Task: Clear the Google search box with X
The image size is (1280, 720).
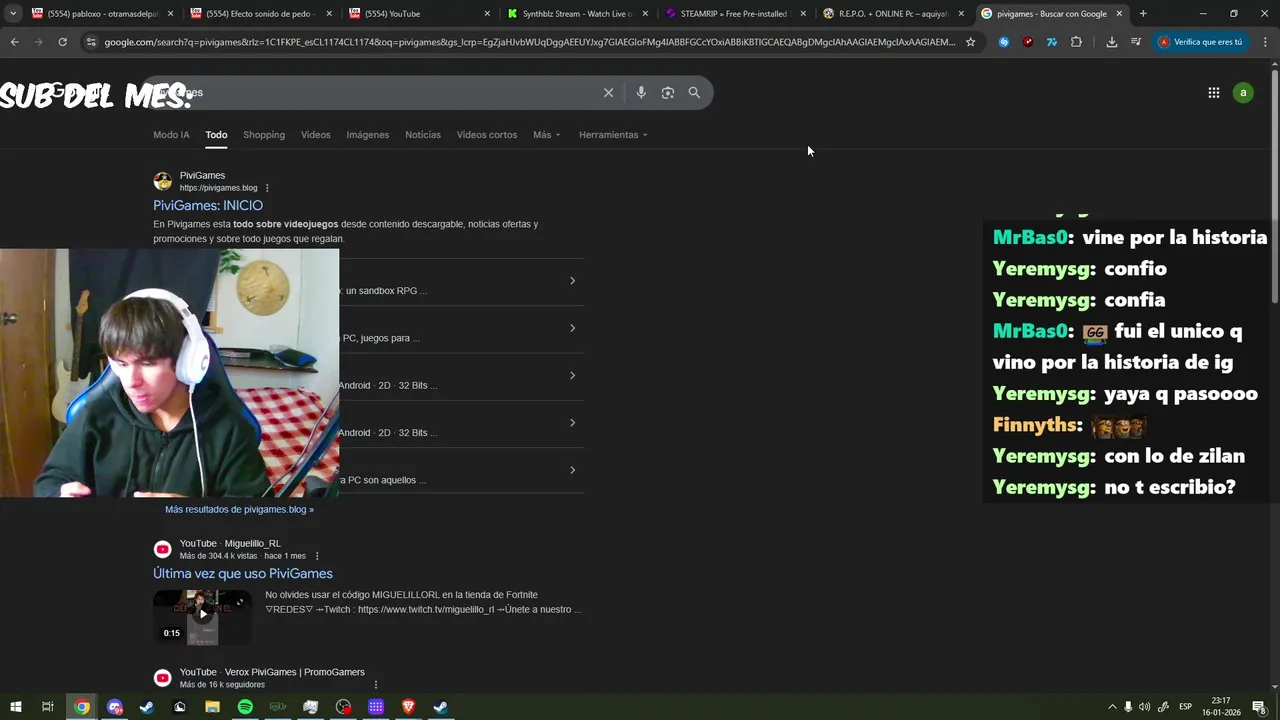Action: pos(608,92)
